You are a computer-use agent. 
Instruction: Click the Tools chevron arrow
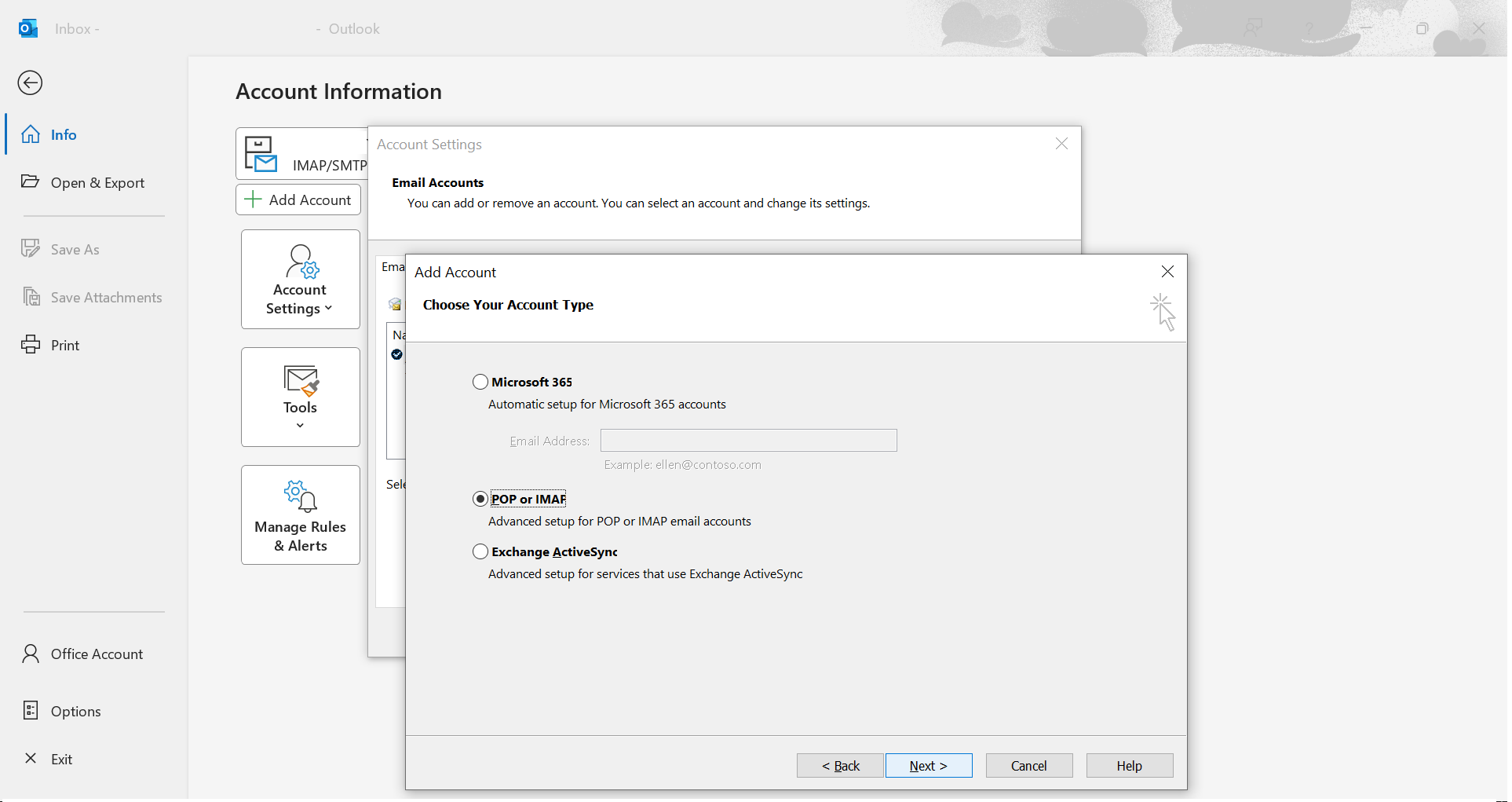(x=300, y=426)
